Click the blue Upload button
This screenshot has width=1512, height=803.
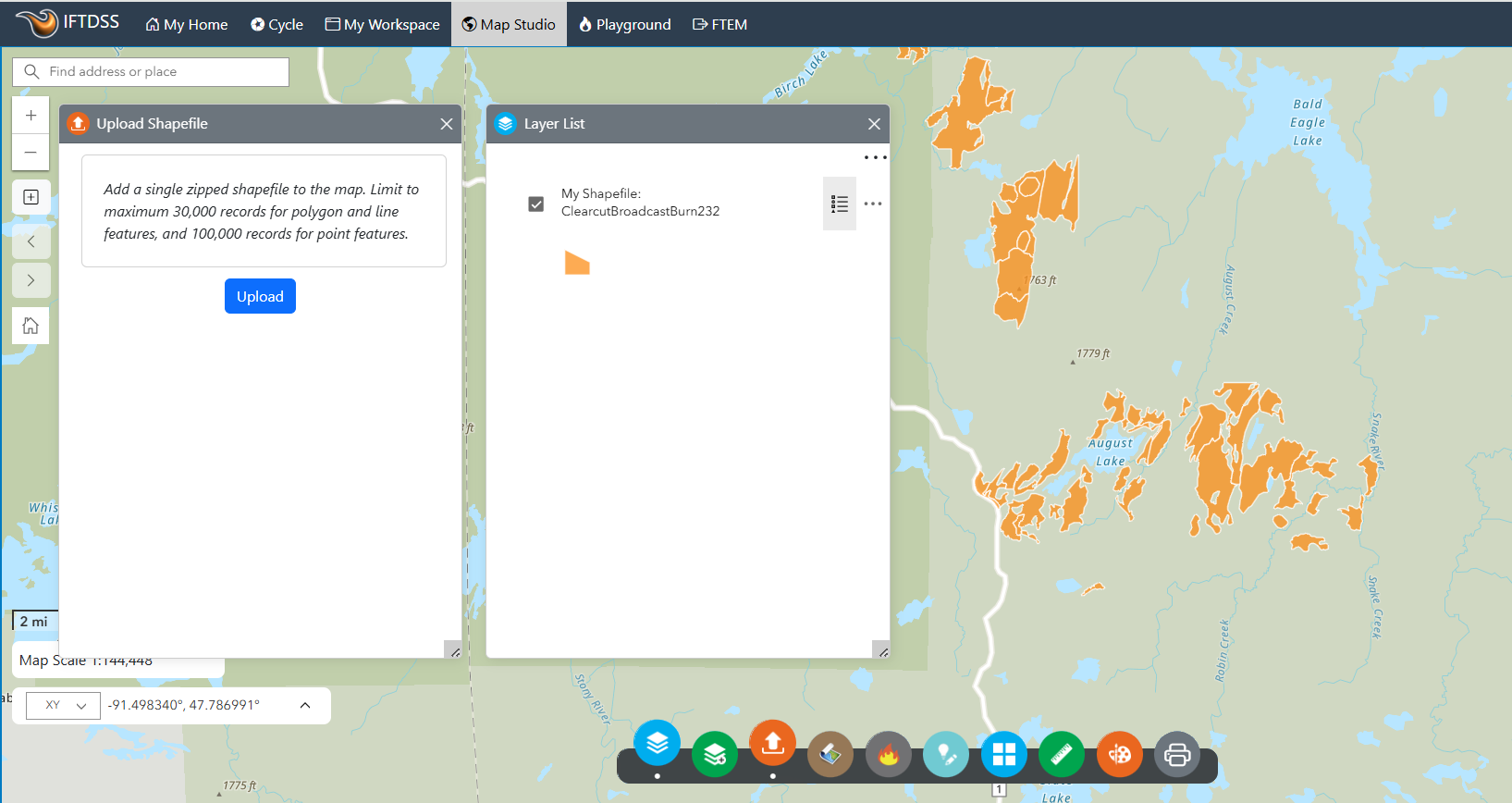(260, 296)
